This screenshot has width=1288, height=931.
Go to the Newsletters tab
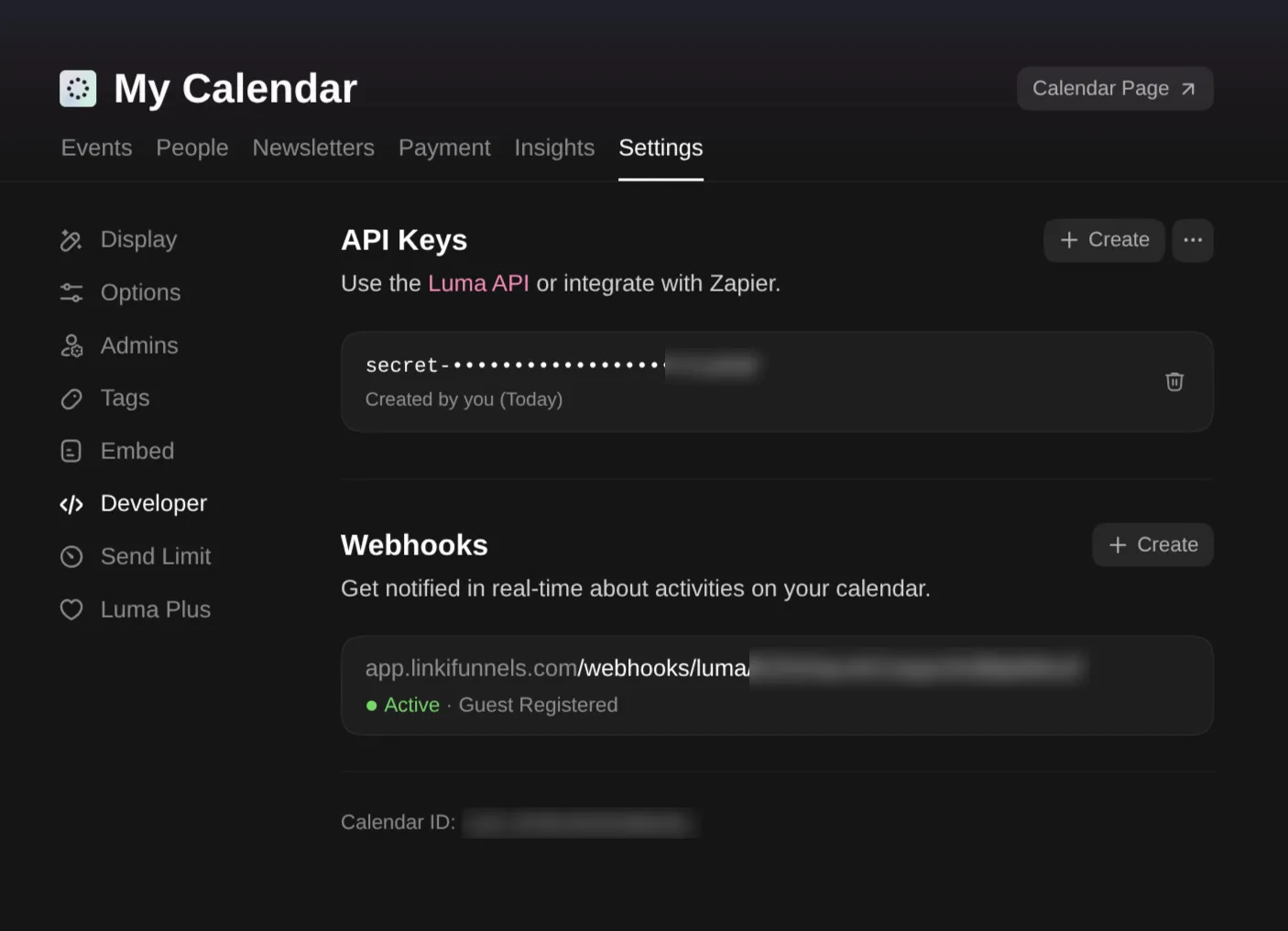click(313, 148)
